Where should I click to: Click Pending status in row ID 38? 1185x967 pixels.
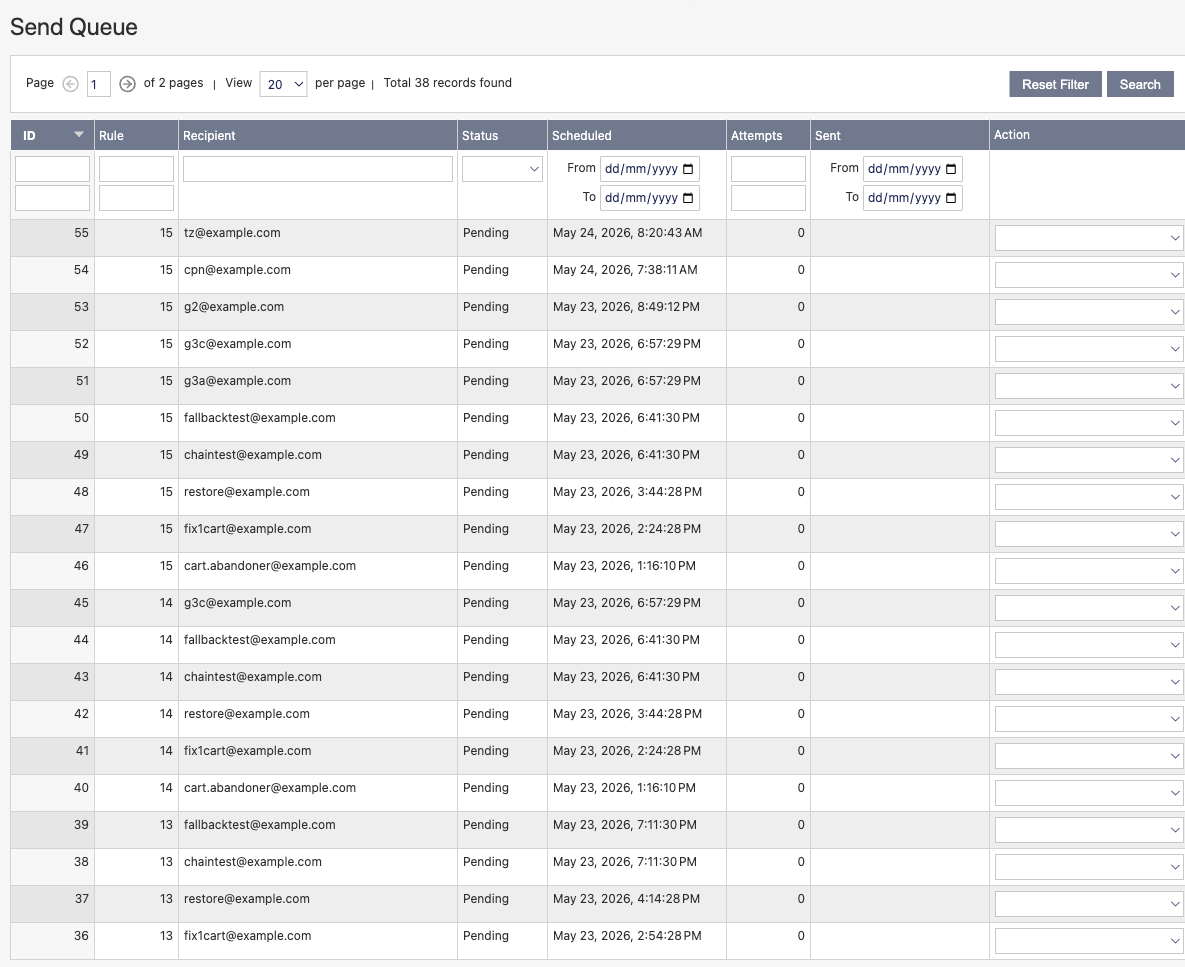485,862
